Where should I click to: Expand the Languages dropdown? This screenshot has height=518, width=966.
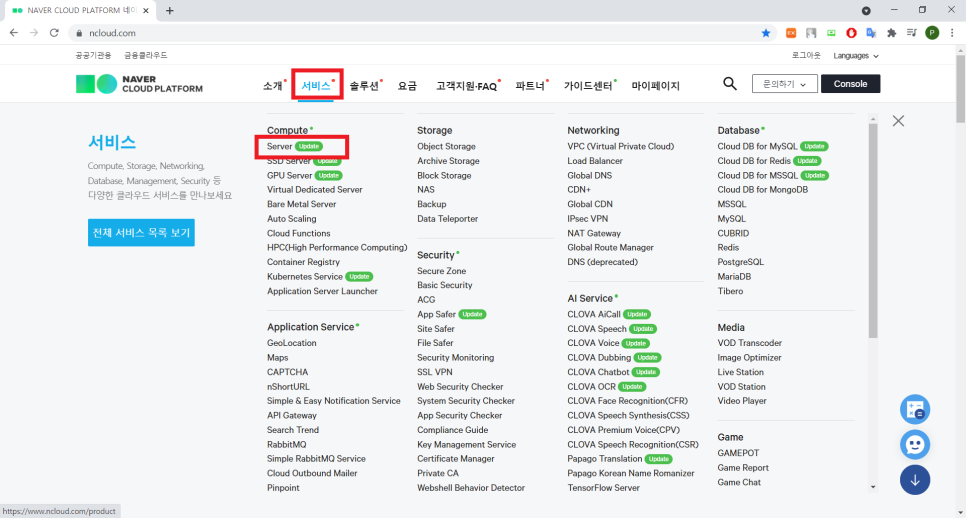click(856, 55)
